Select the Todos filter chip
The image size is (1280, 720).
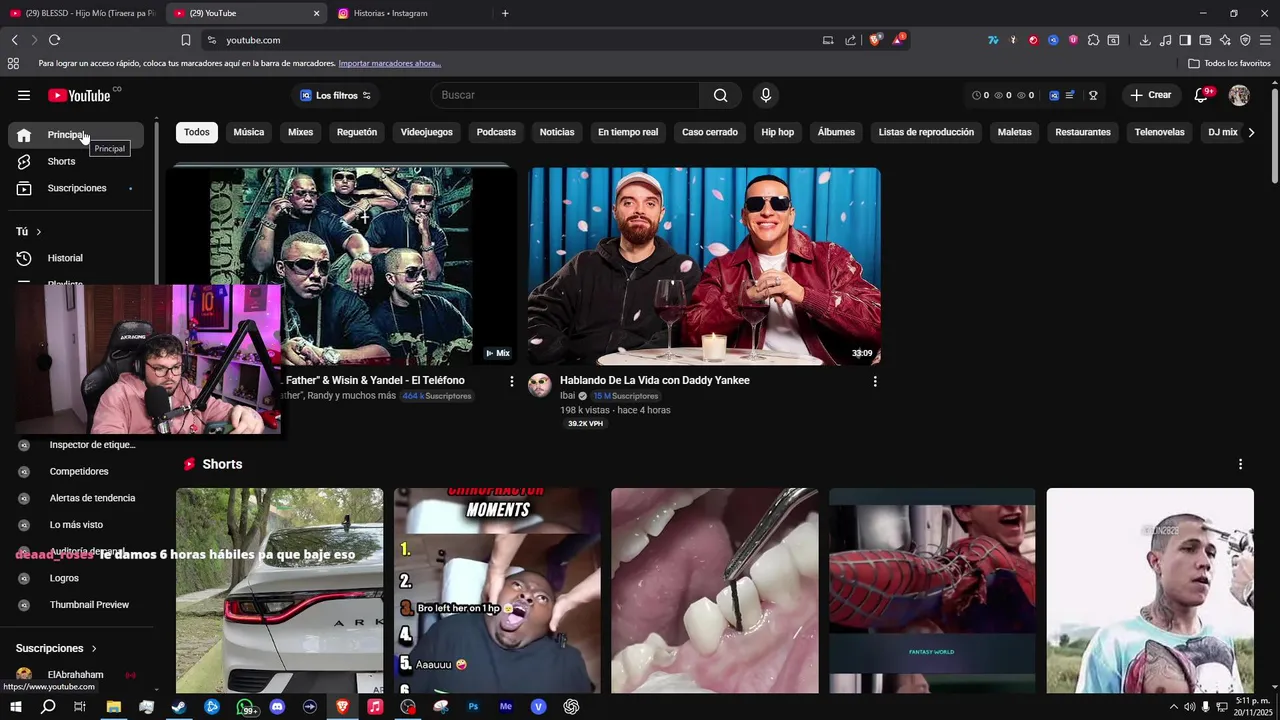click(x=197, y=132)
